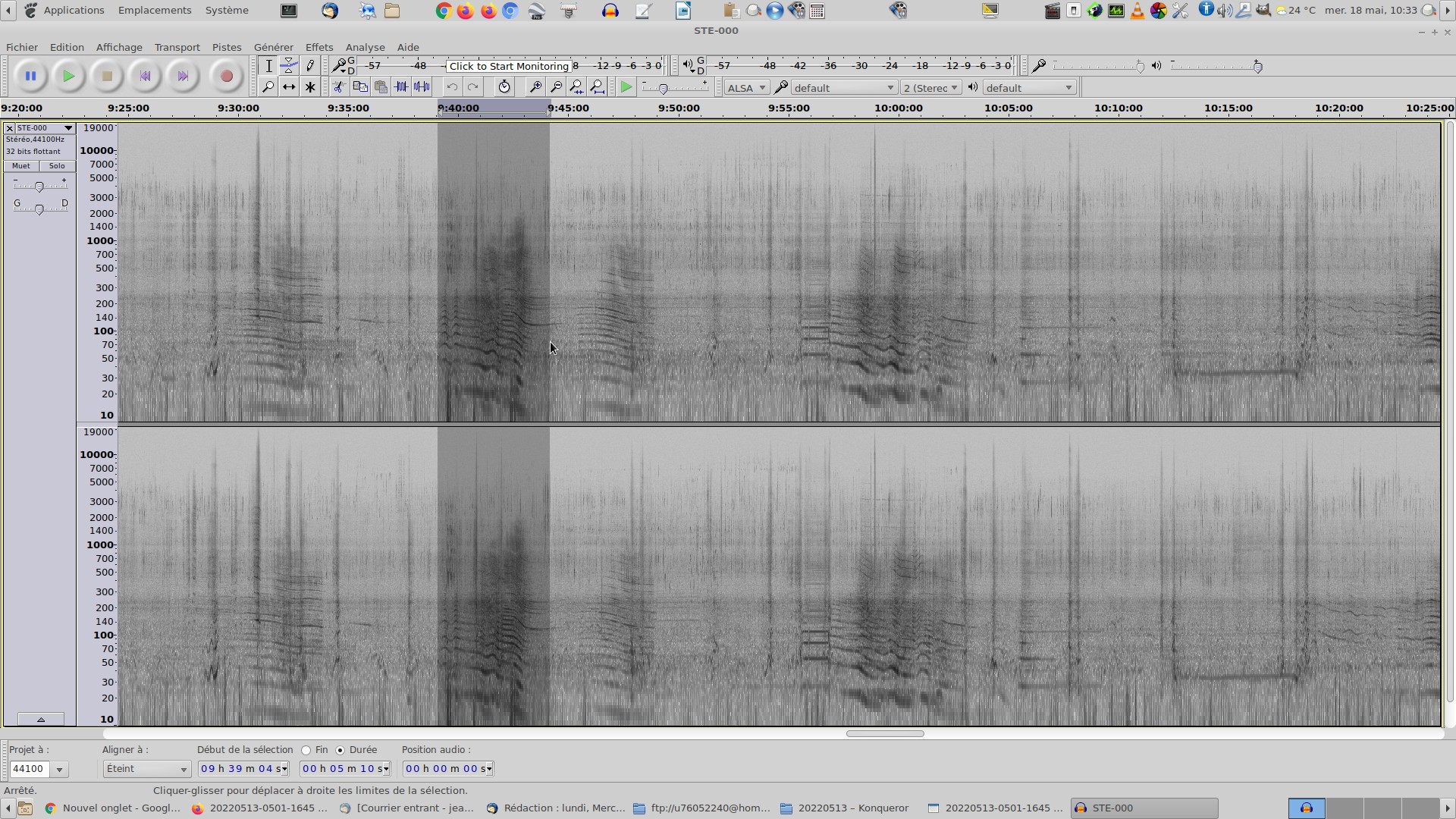Select the Time Shift tool
The width and height of the screenshot is (1456, 819).
(x=289, y=87)
